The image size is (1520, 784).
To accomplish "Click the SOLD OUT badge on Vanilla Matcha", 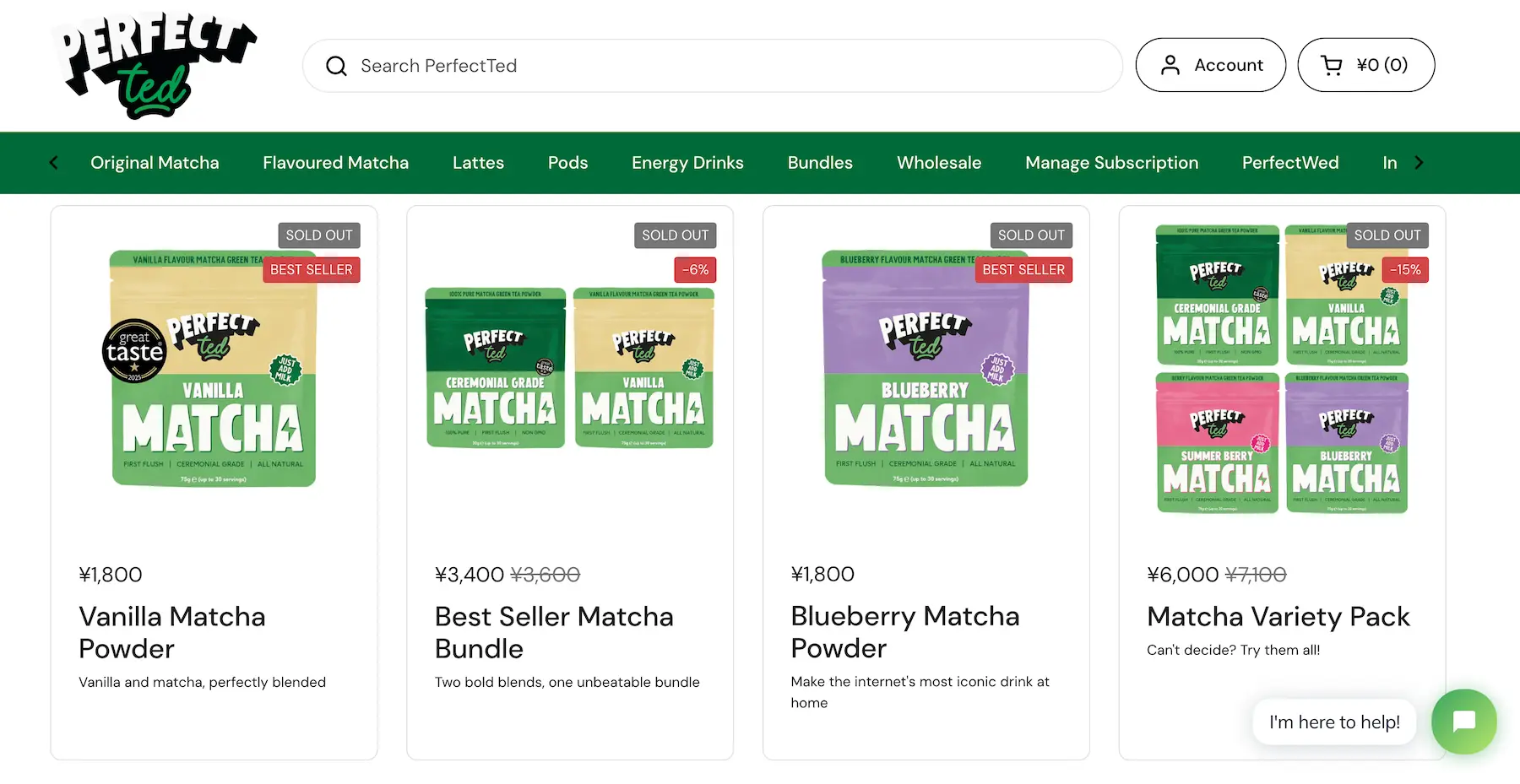I will click(319, 235).
